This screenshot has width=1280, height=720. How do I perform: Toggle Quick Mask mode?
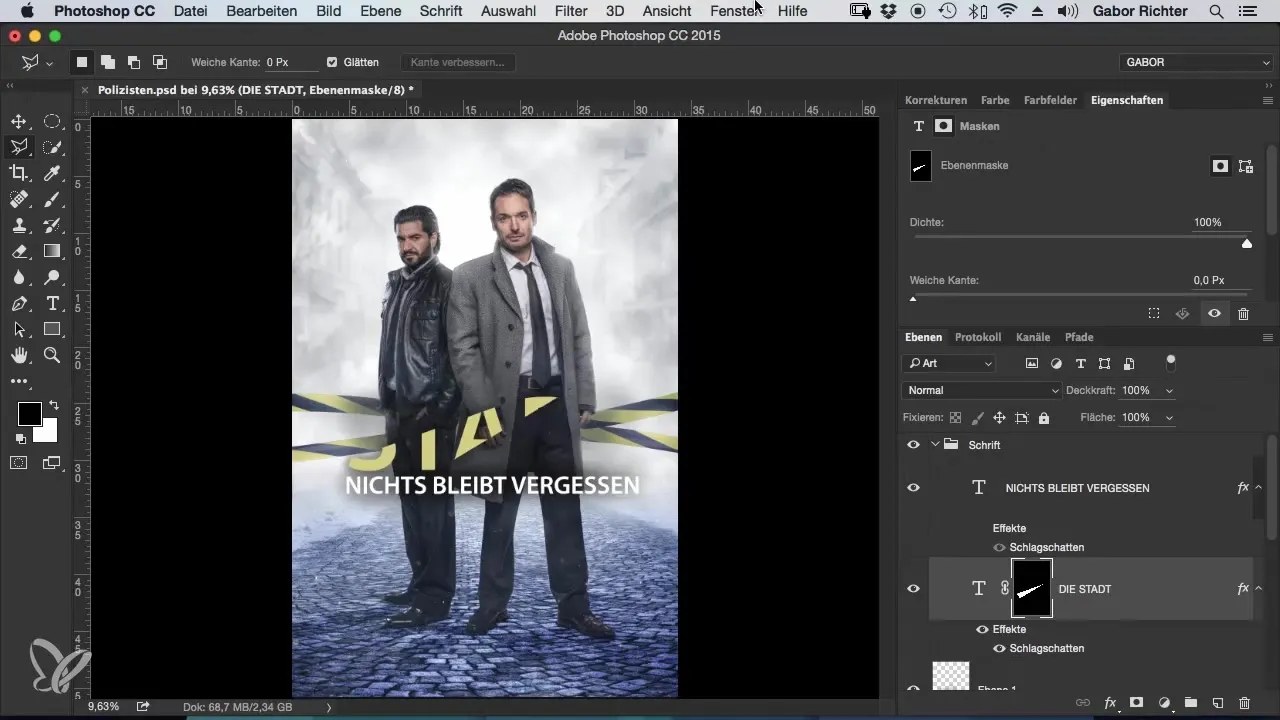click(x=19, y=462)
